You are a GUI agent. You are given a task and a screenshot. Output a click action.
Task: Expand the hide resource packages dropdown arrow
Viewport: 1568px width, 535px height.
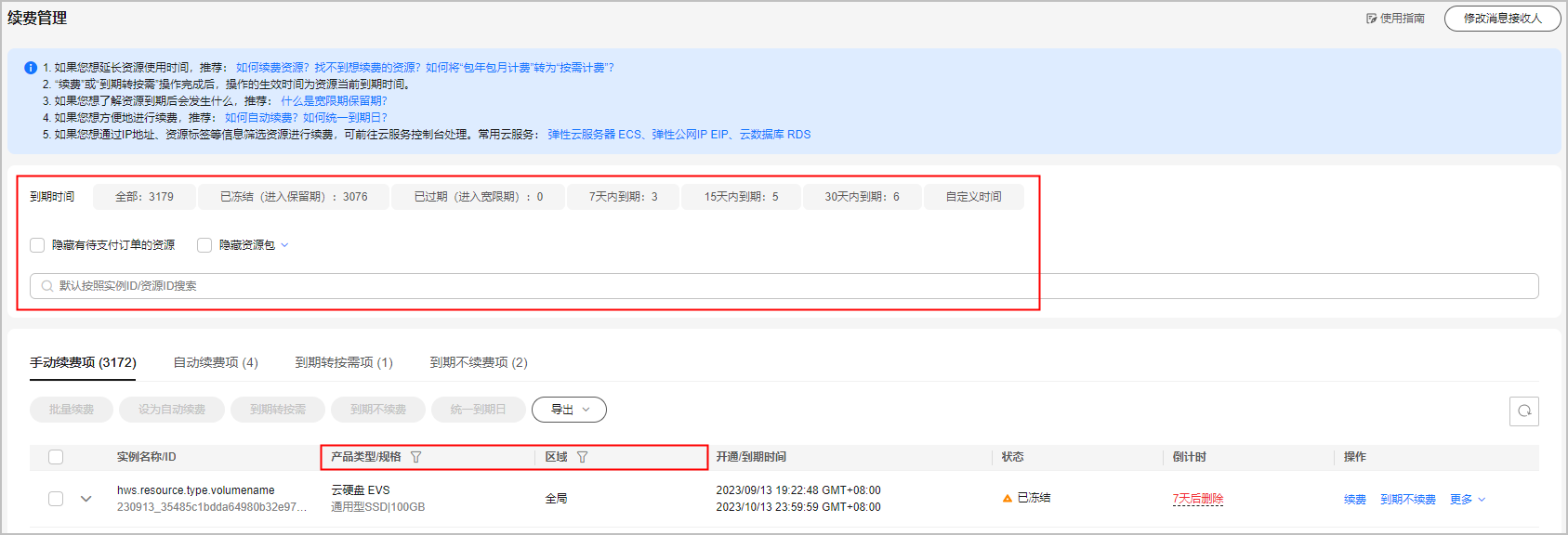click(x=284, y=245)
